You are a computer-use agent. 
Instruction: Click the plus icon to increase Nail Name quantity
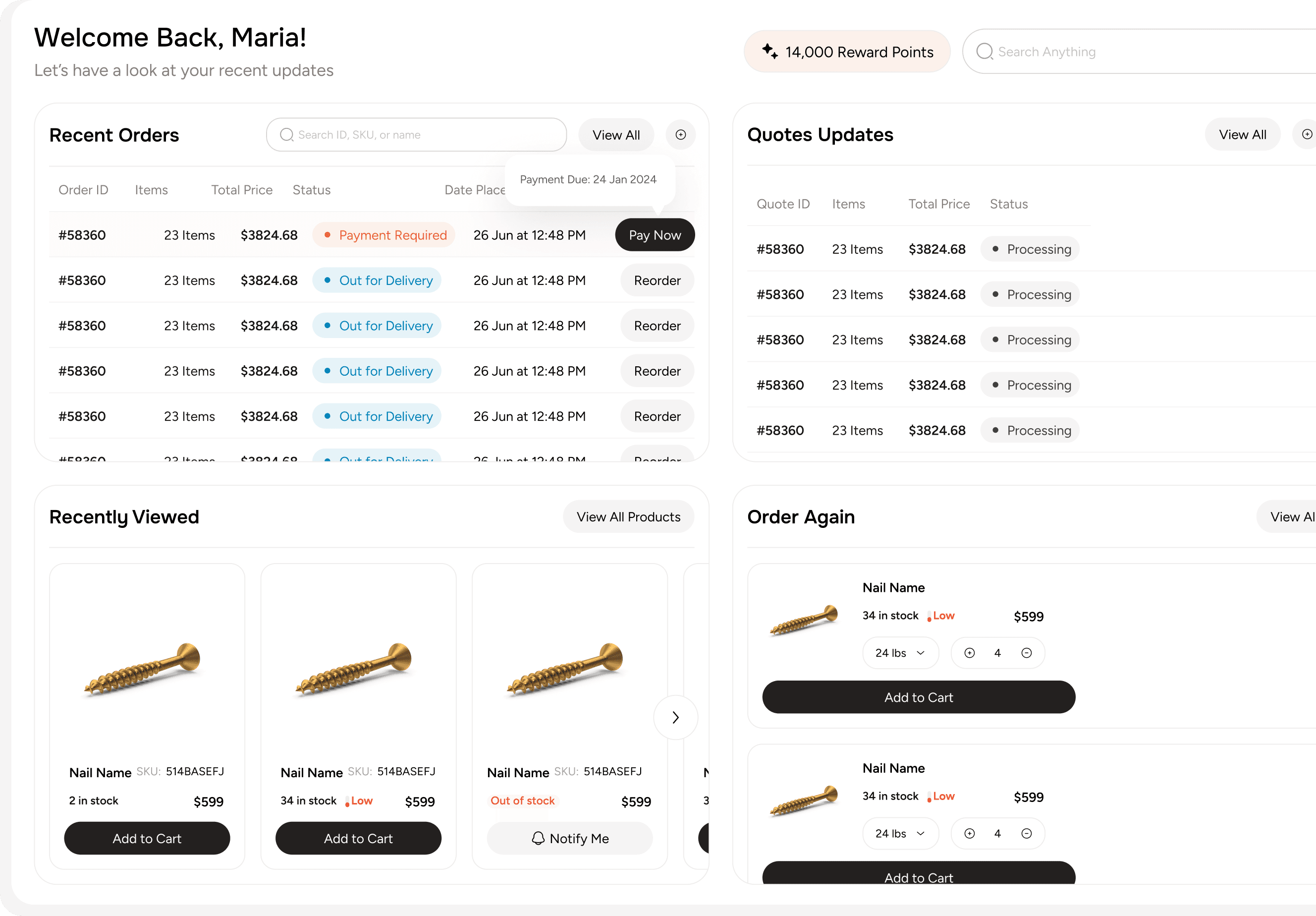tap(970, 652)
